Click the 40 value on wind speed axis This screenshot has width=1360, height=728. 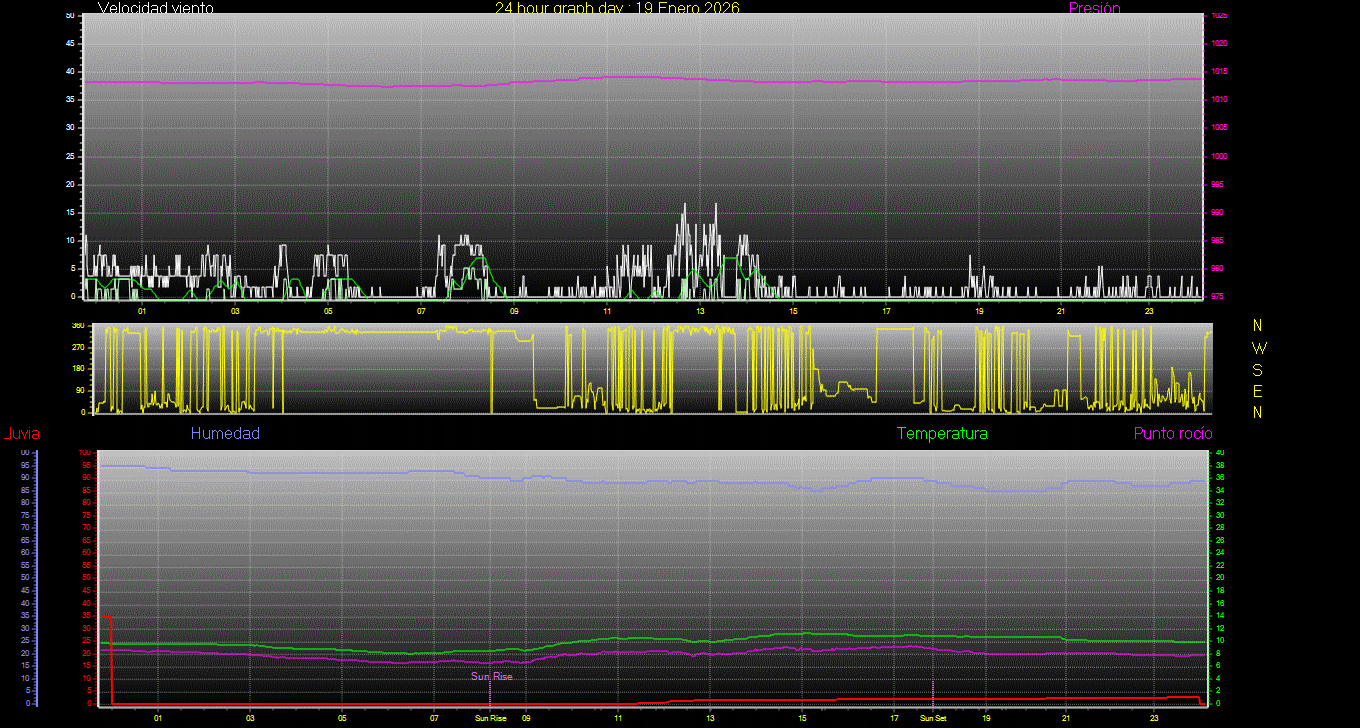pos(70,72)
